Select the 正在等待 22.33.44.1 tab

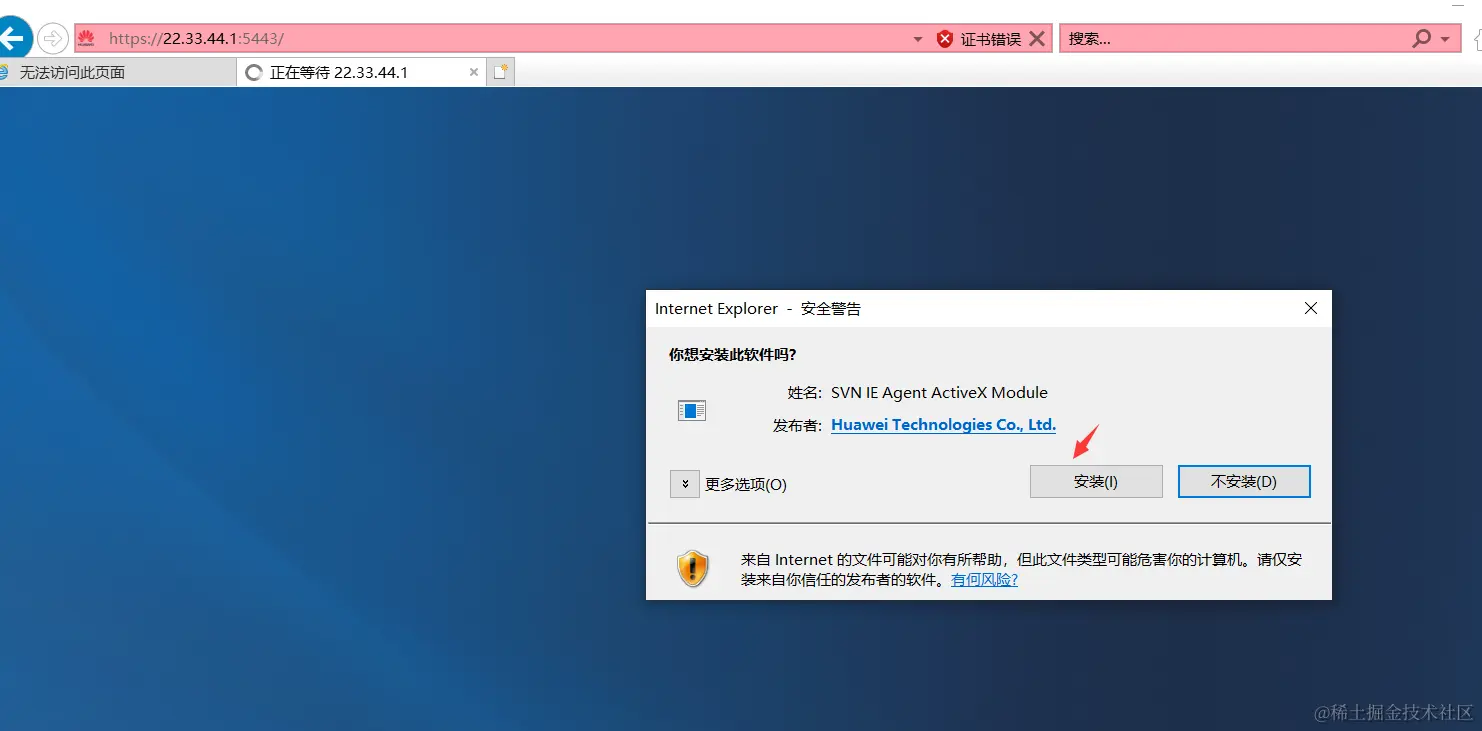coord(362,72)
